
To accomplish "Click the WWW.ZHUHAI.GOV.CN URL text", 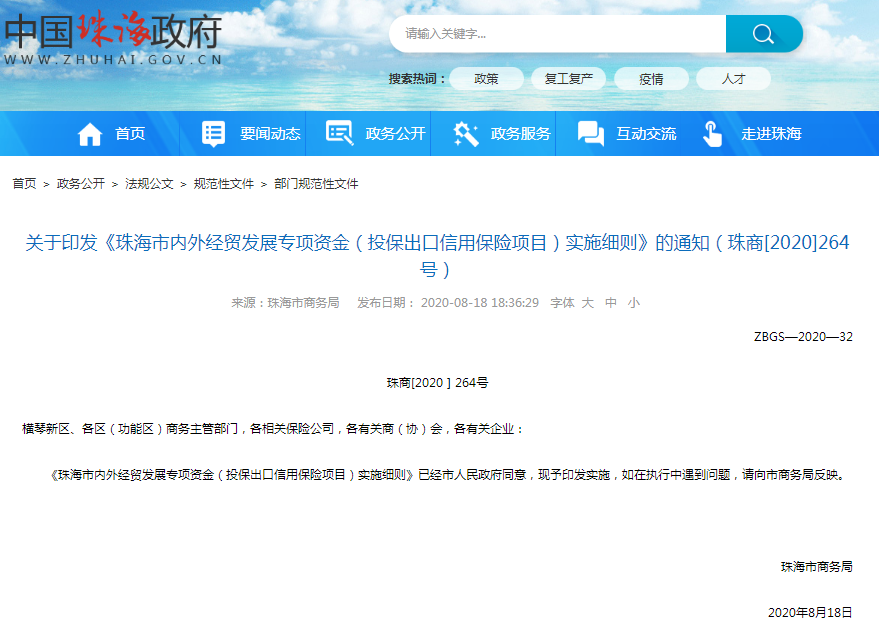I will [113, 59].
